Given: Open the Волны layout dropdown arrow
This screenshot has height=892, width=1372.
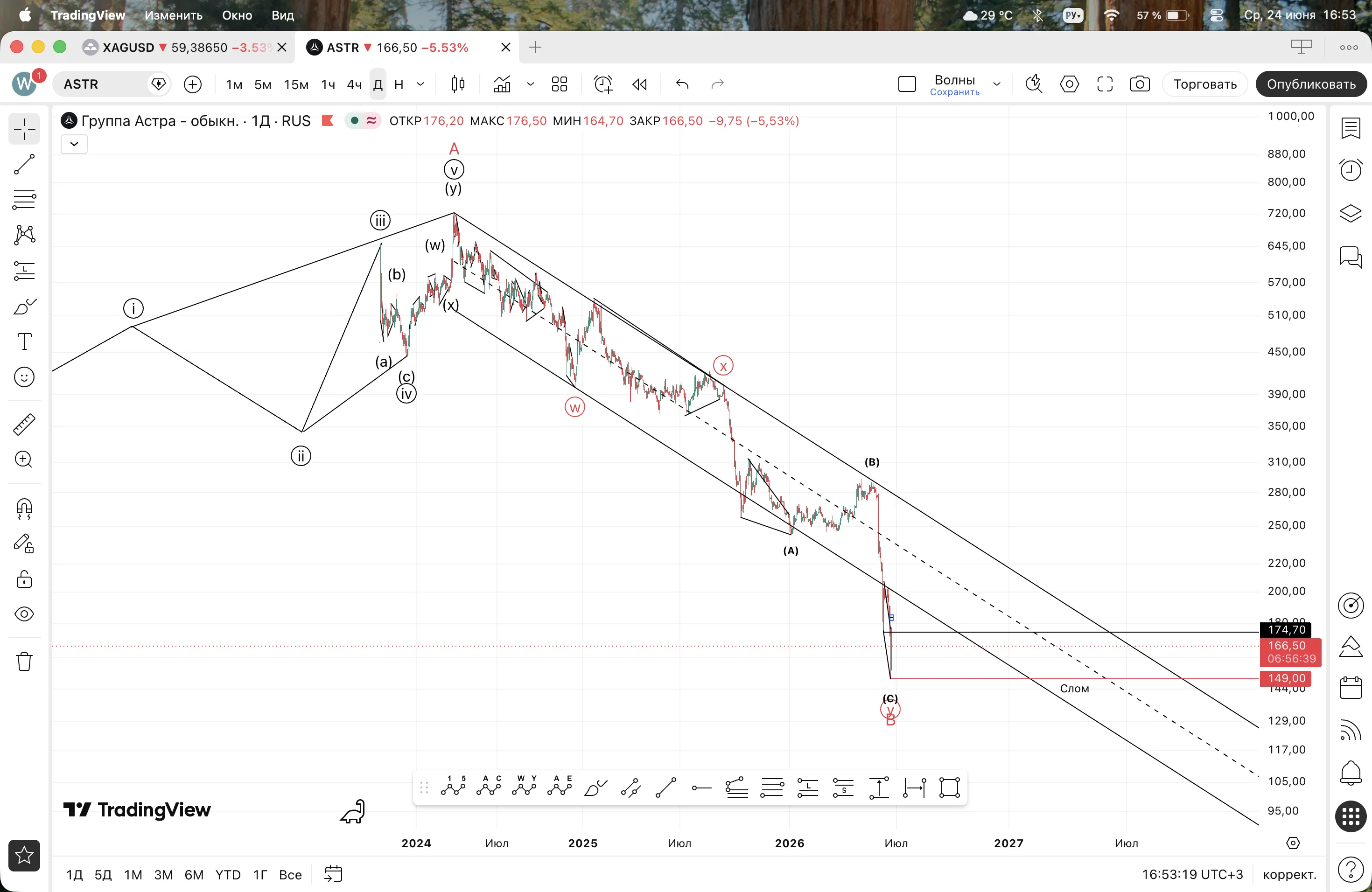Looking at the screenshot, I should 997,84.
